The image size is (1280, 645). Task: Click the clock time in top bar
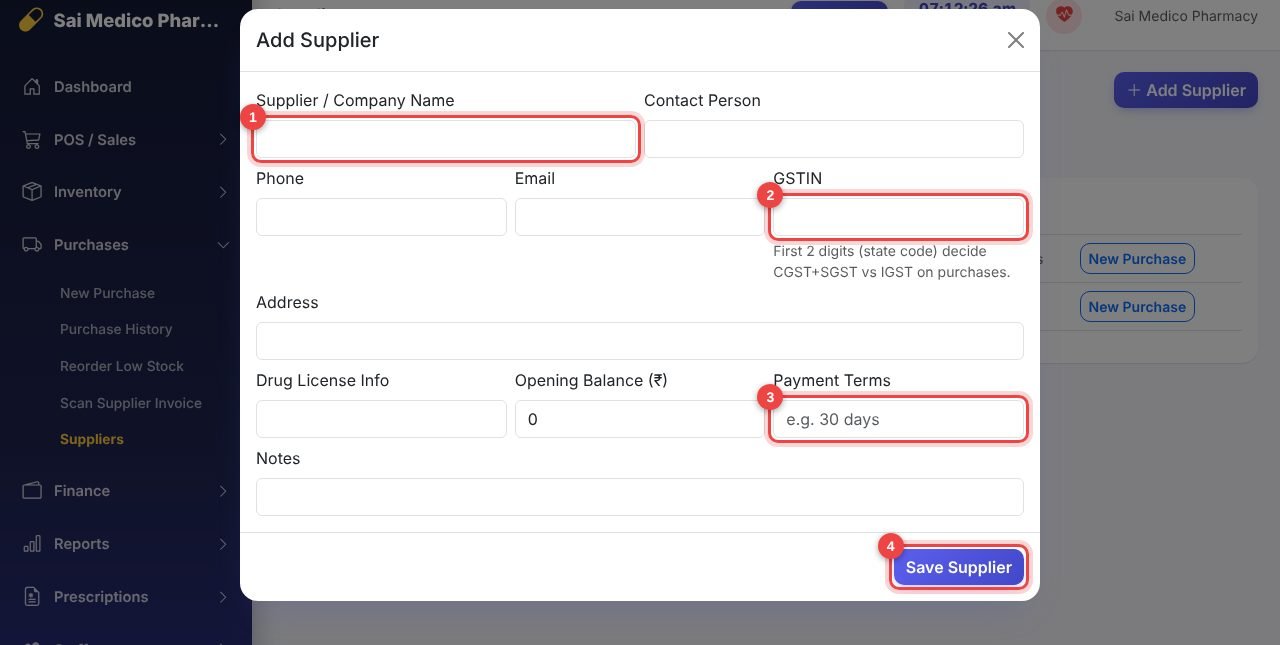point(967,8)
